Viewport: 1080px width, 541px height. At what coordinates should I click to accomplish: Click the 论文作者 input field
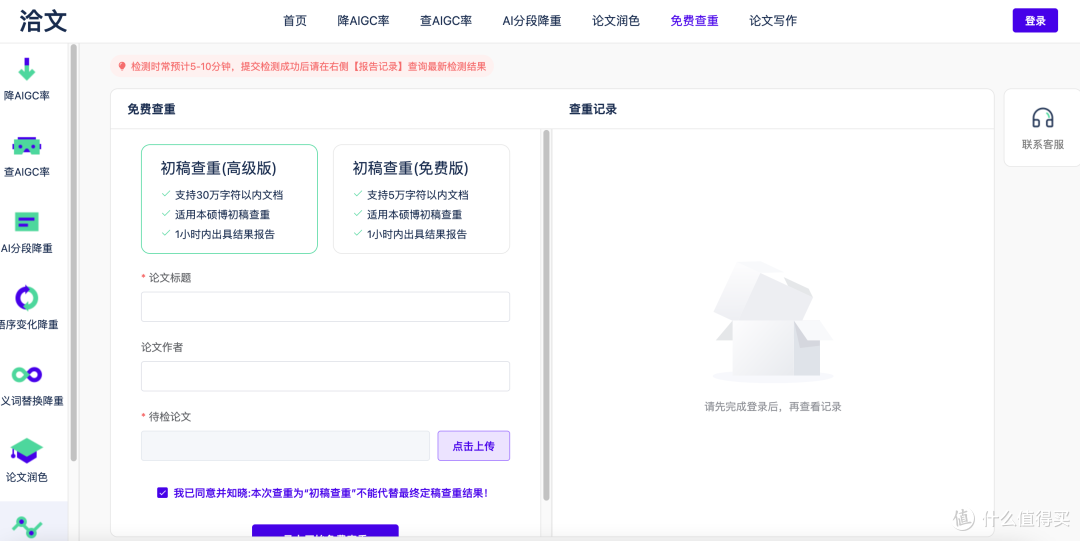(x=325, y=376)
